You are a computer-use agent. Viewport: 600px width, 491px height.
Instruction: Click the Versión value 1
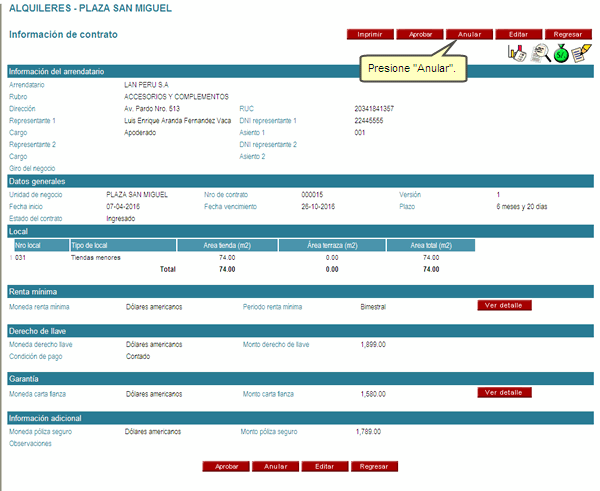[498, 193]
